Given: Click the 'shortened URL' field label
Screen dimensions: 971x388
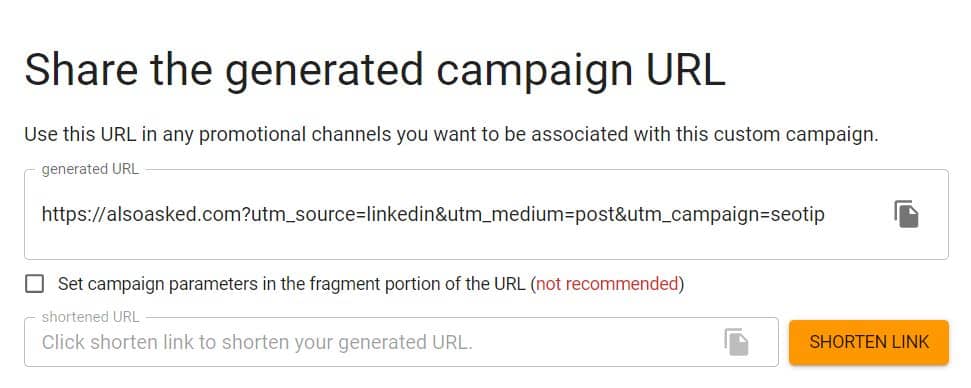Looking at the screenshot, I should [x=90, y=317].
